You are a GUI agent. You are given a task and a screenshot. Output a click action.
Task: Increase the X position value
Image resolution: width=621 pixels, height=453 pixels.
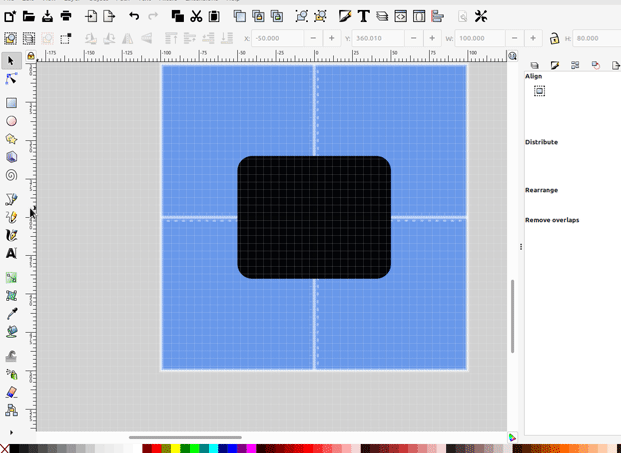(x=332, y=39)
